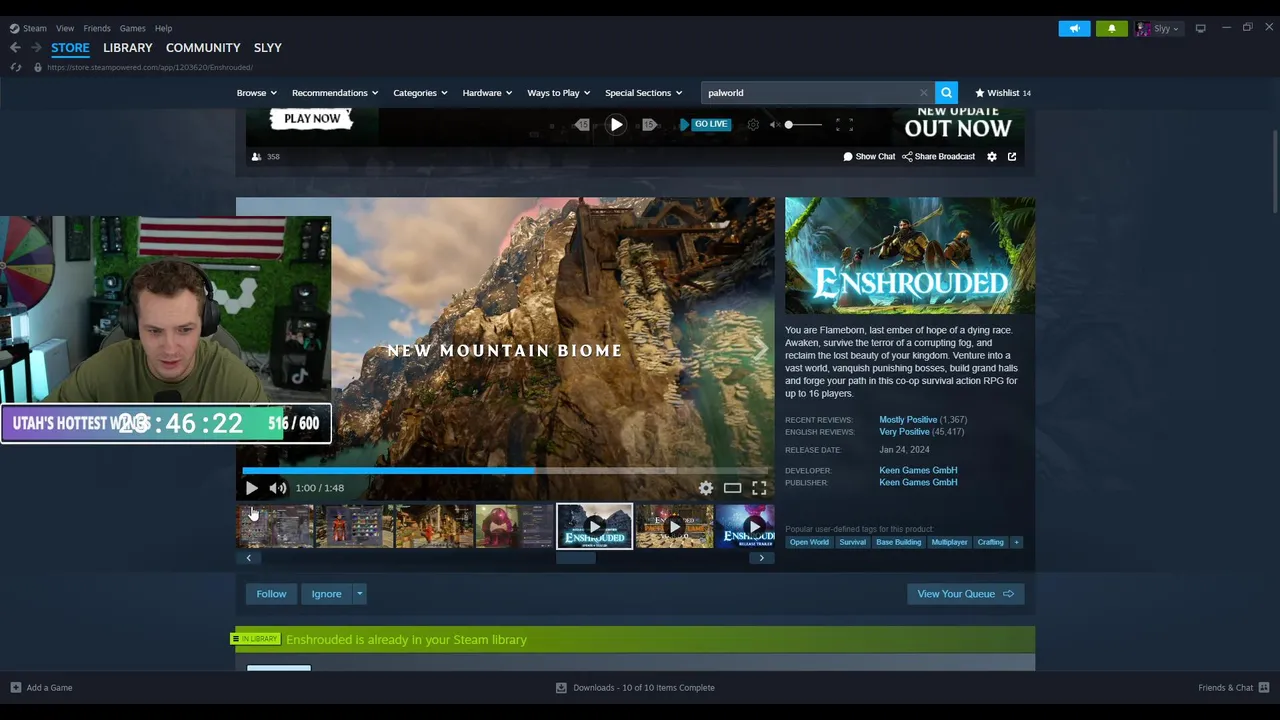The image size is (1280, 720).
Task: Open broadcast quality settings gear
Action: pos(753,125)
